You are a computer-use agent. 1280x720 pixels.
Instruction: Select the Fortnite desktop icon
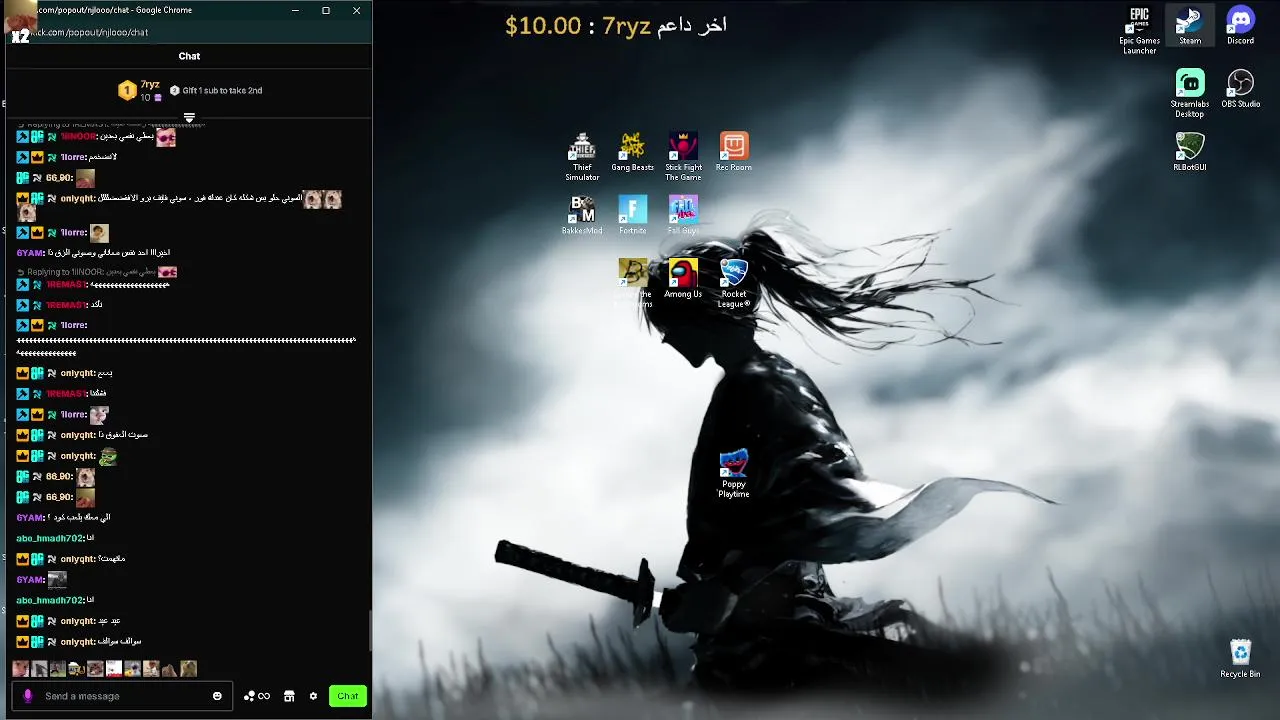click(632, 215)
